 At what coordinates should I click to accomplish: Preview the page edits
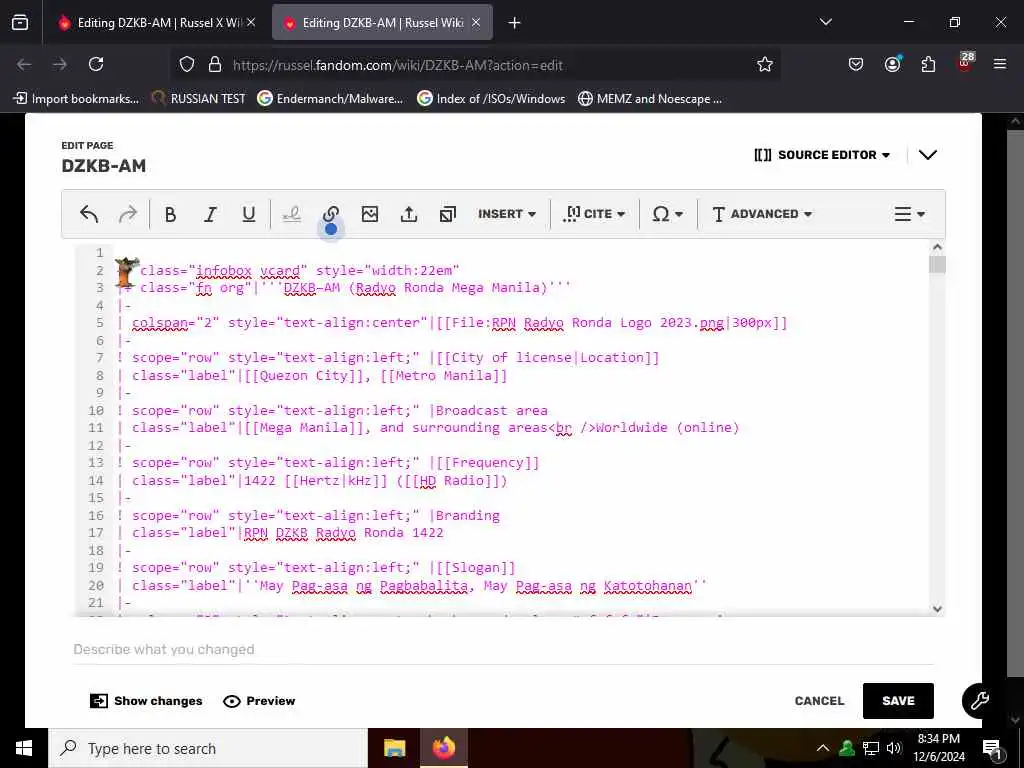[259, 701]
